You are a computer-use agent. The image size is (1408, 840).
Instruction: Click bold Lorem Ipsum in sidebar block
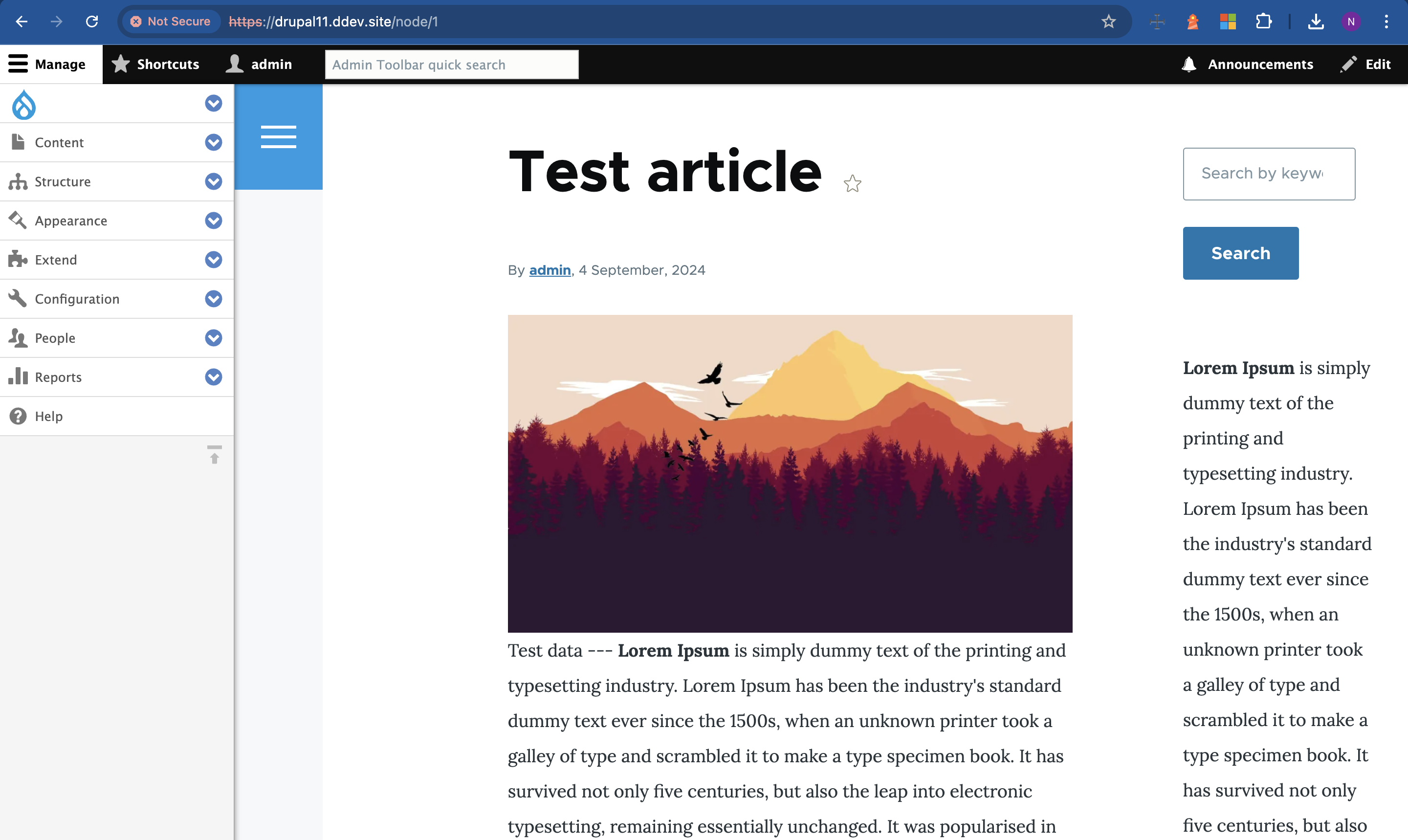pyautogui.click(x=1238, y=368)
